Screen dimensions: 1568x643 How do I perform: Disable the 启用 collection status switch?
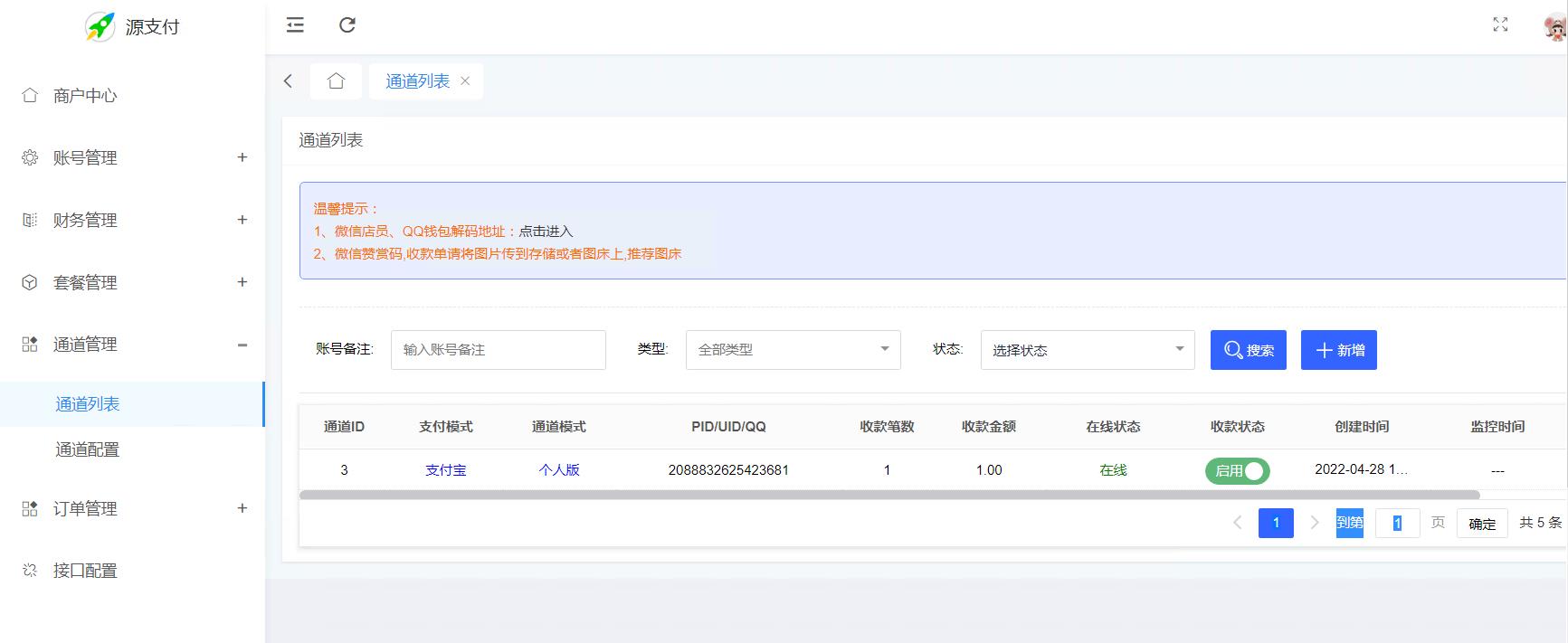(x=1237, y=471)
